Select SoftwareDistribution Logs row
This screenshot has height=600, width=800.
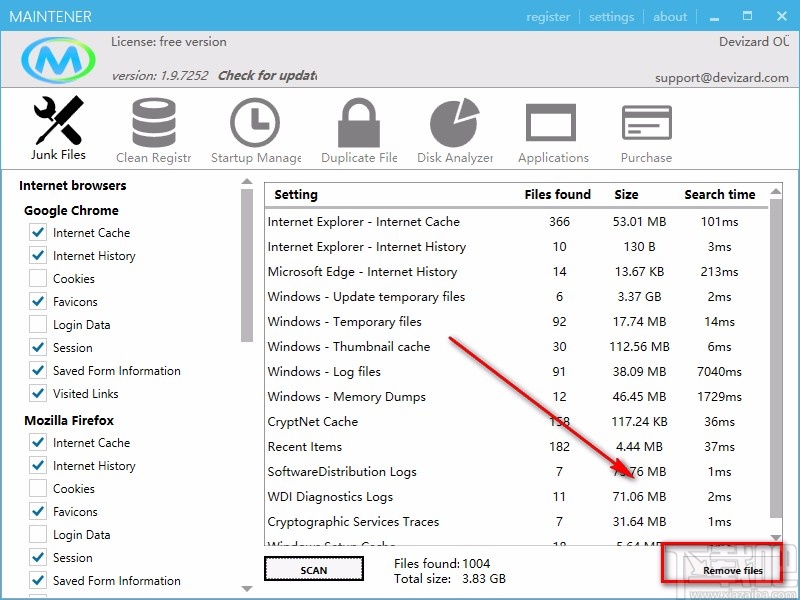tap(517, 471)
